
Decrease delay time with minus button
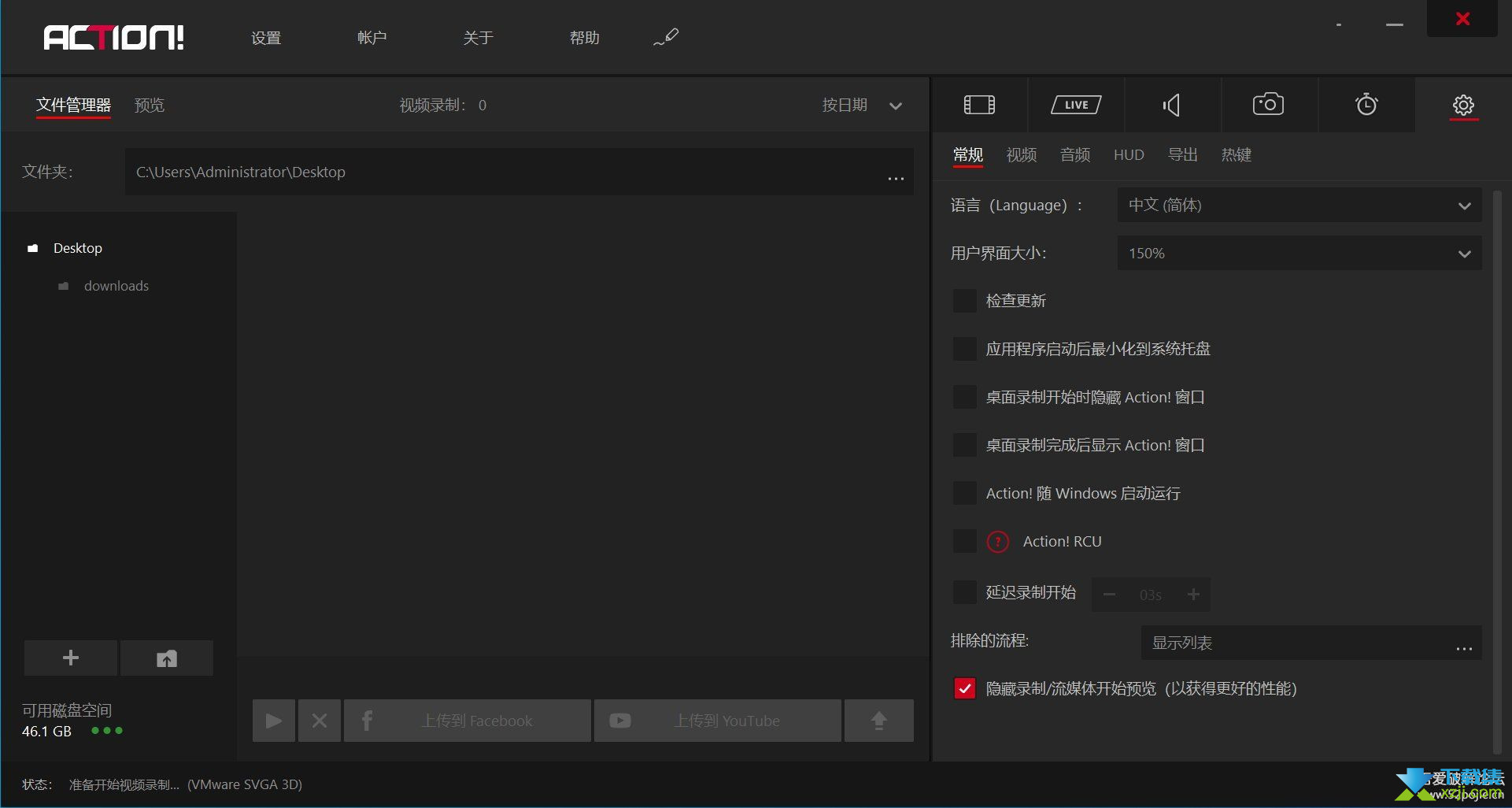click(1109, 595)
